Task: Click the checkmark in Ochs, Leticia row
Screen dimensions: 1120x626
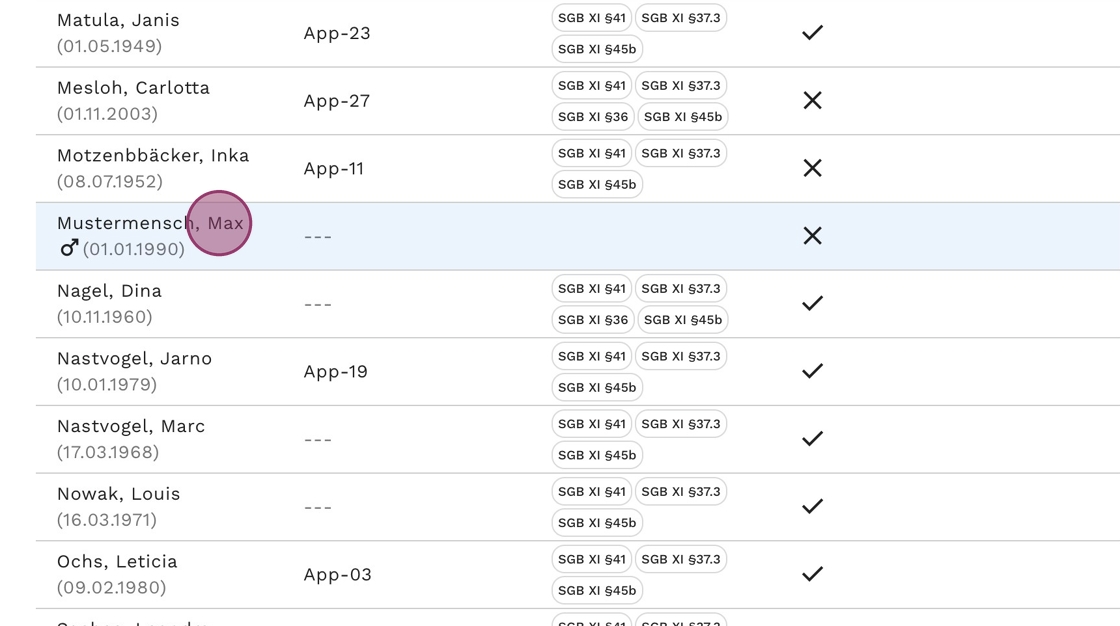Action: coord(812,574)
